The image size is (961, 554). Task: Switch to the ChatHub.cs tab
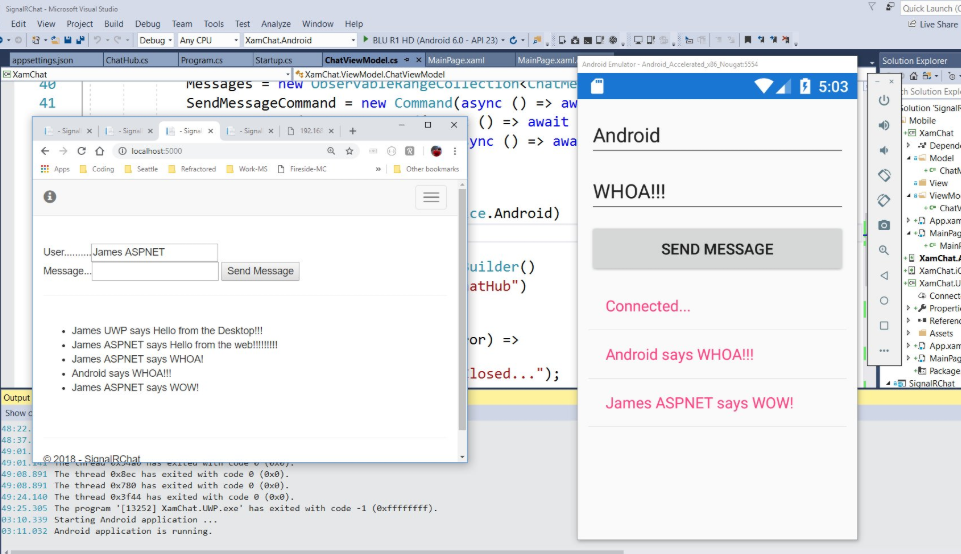[140, 60]
